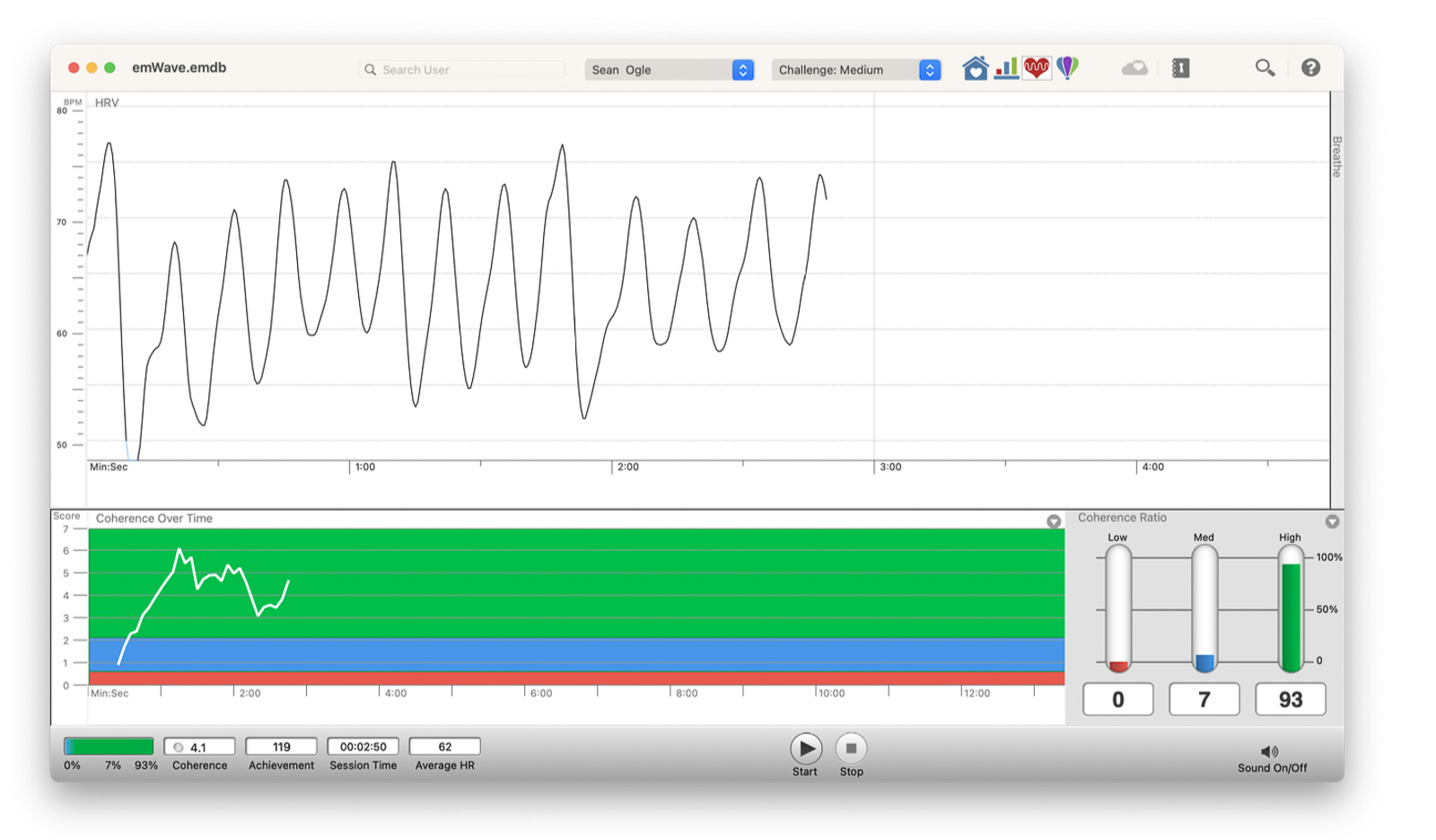Click the Session Time value box

363,747
